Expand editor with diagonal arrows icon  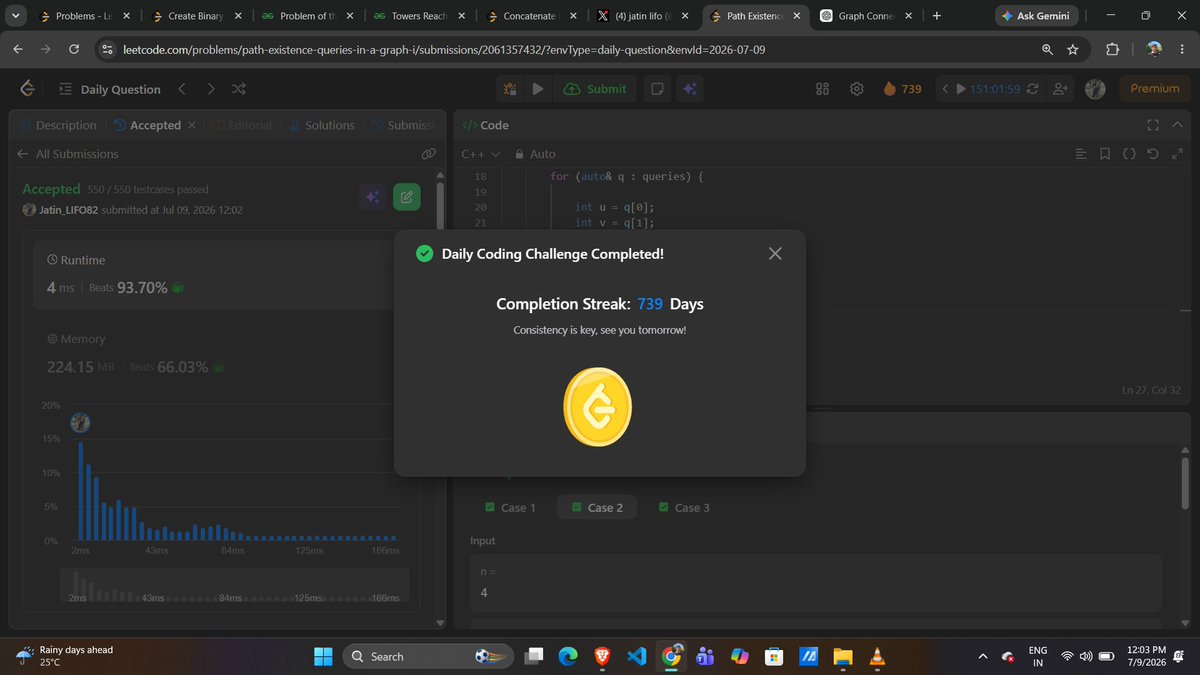click(1176, 154)
